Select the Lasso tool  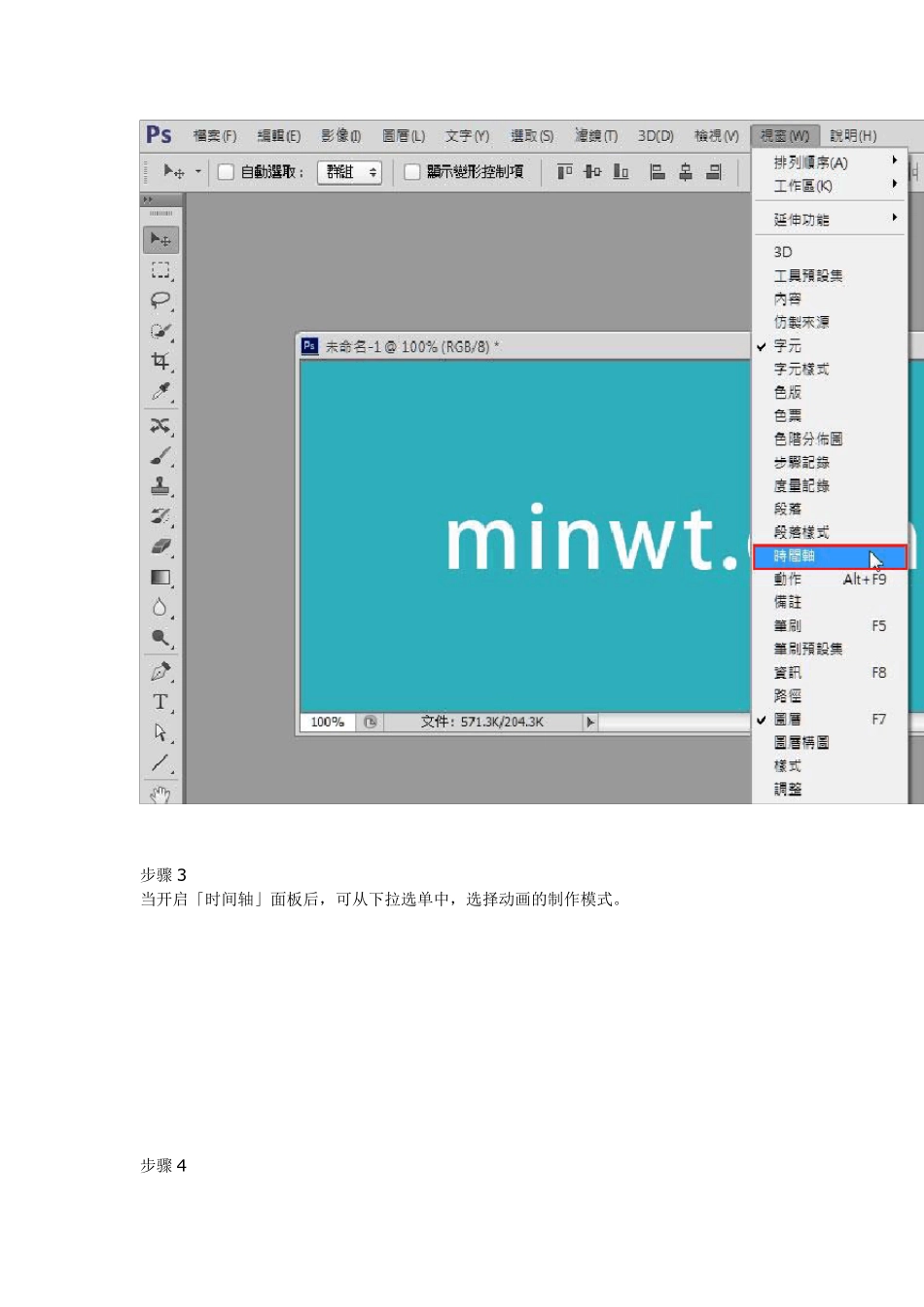[x=160, y=300]
